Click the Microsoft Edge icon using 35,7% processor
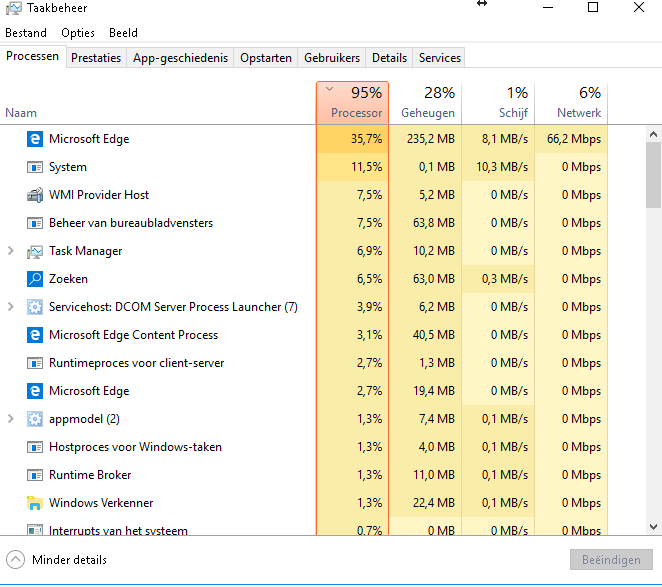The image size is (662, 587). (x=35, y=139)
